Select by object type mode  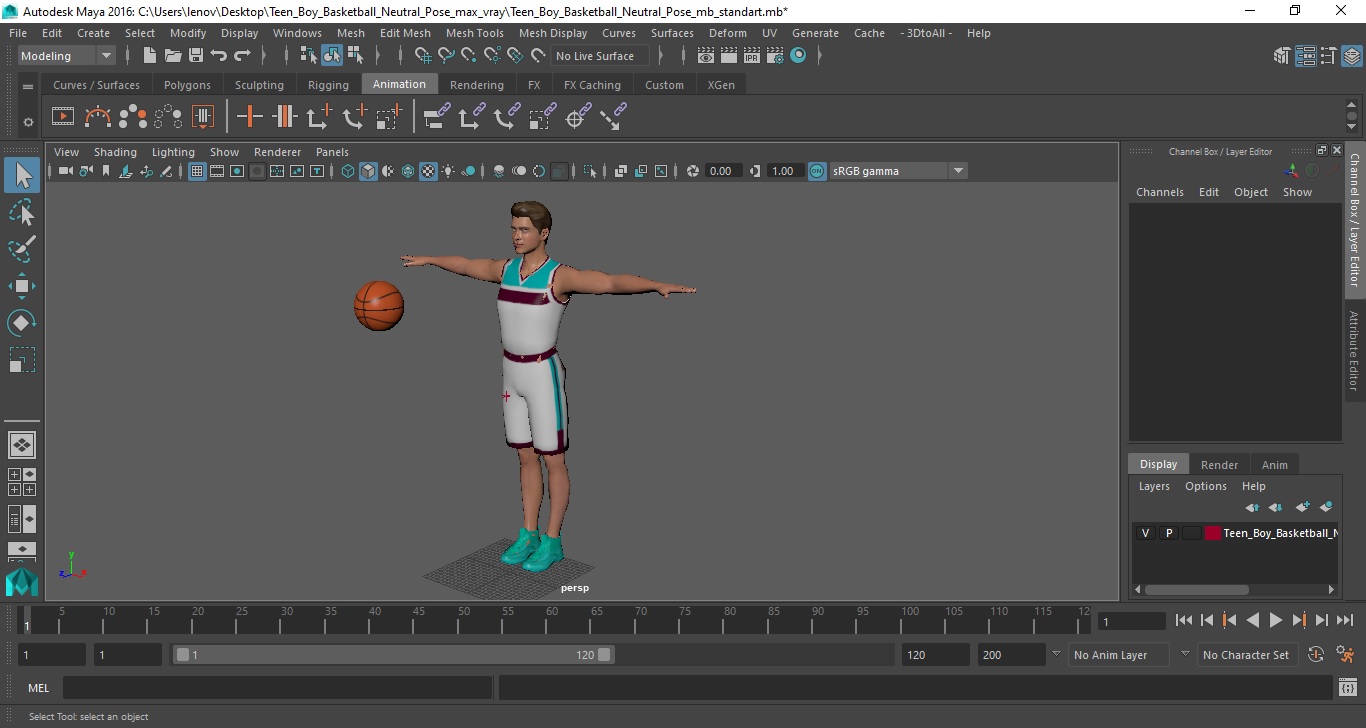(332, 56)
